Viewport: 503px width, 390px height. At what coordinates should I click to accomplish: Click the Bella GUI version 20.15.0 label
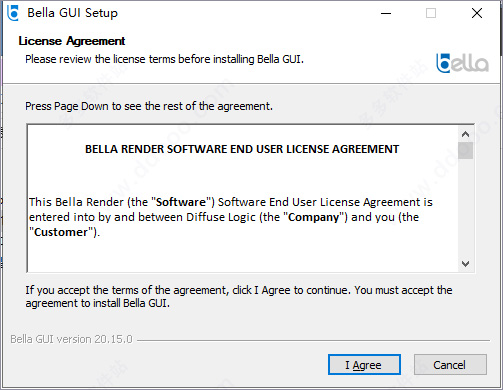point(71,339)
